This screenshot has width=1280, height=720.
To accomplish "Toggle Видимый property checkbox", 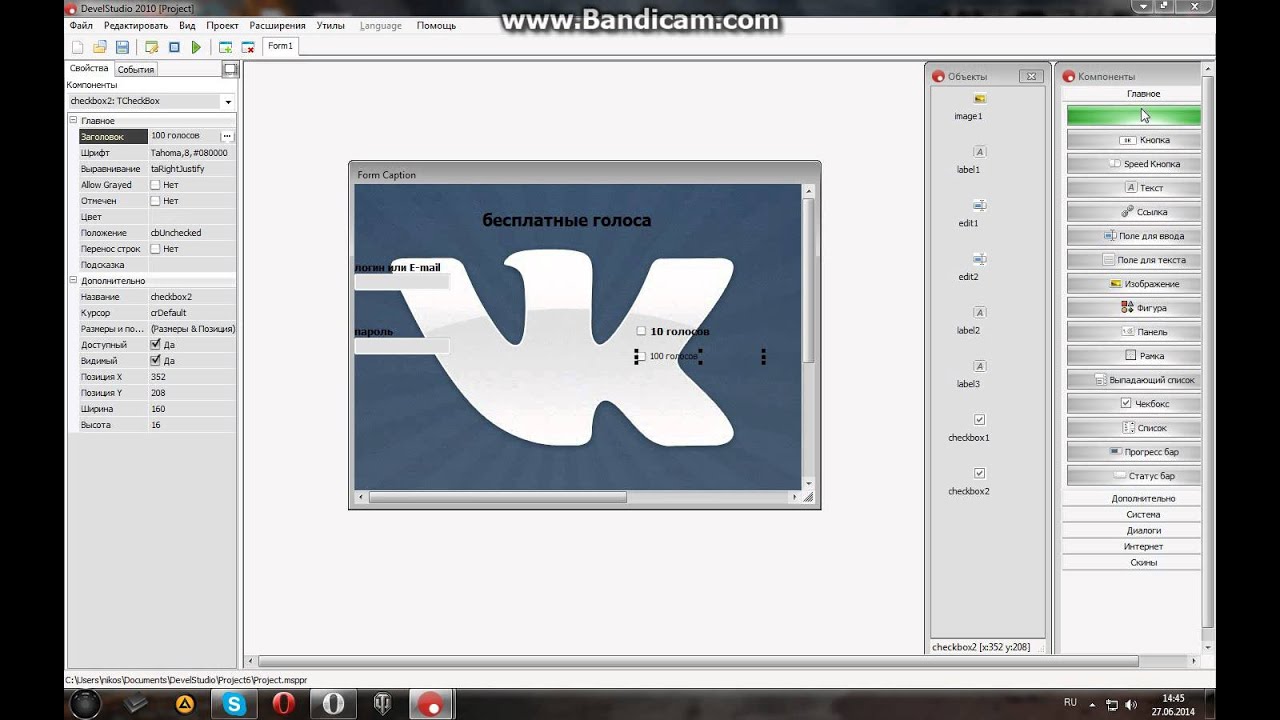I will tap(155, 361).
